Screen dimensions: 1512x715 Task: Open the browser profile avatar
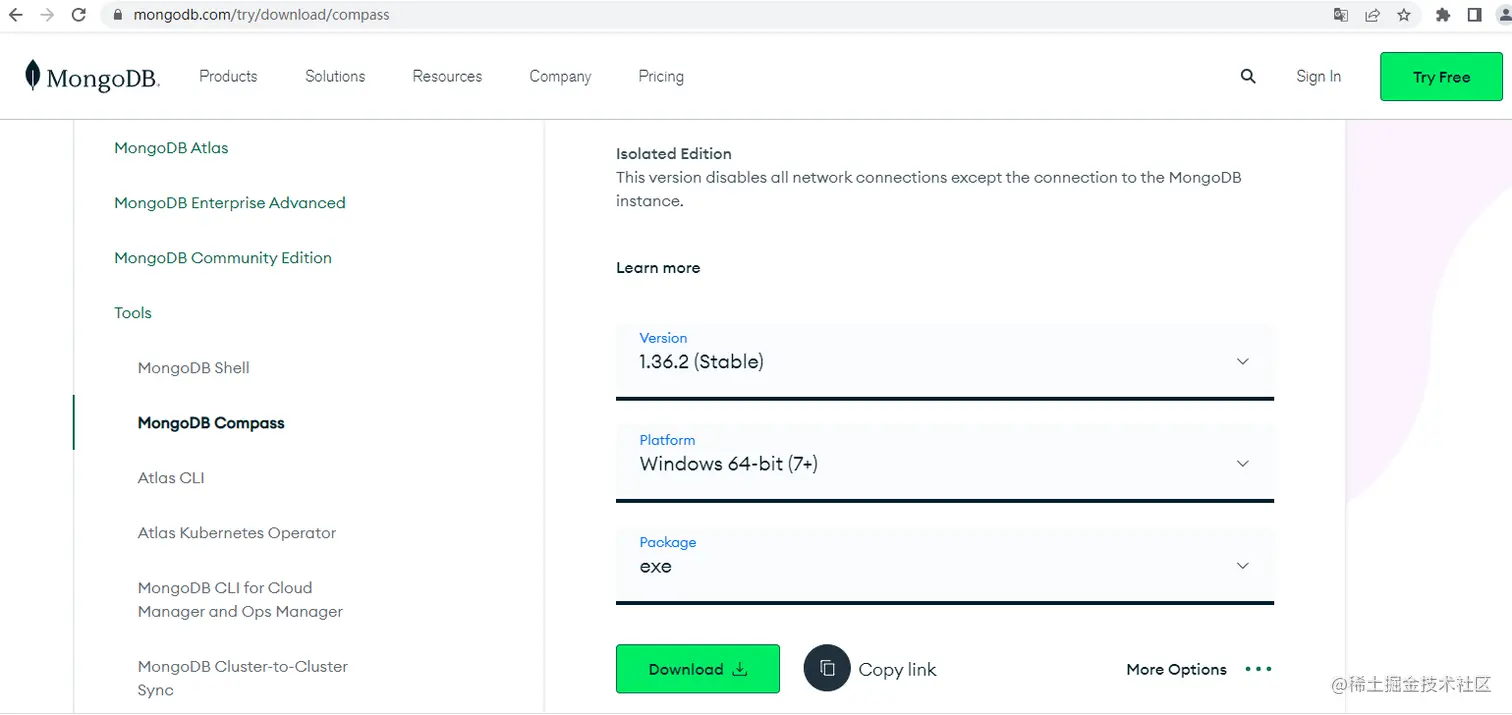1504,15
